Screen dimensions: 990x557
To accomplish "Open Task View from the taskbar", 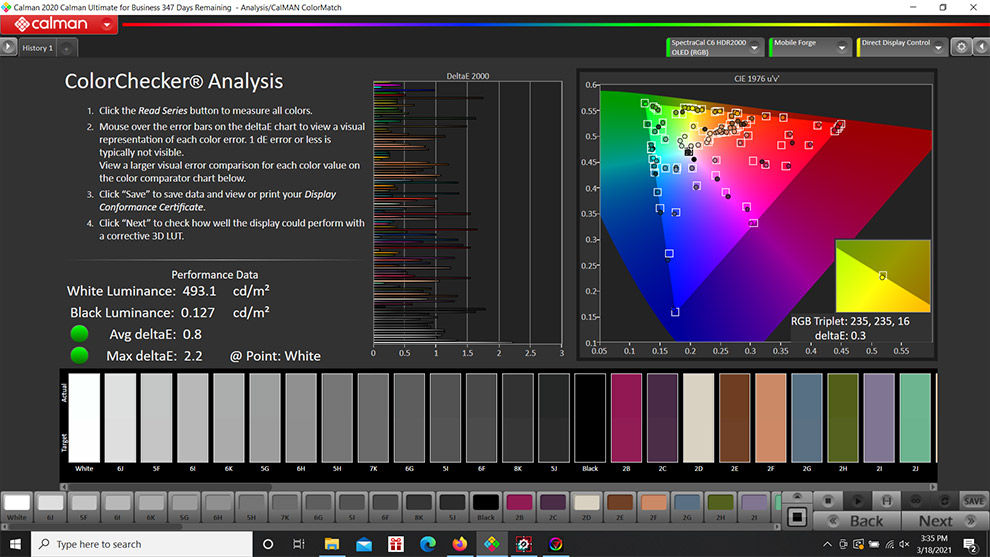I will point(299,544).
